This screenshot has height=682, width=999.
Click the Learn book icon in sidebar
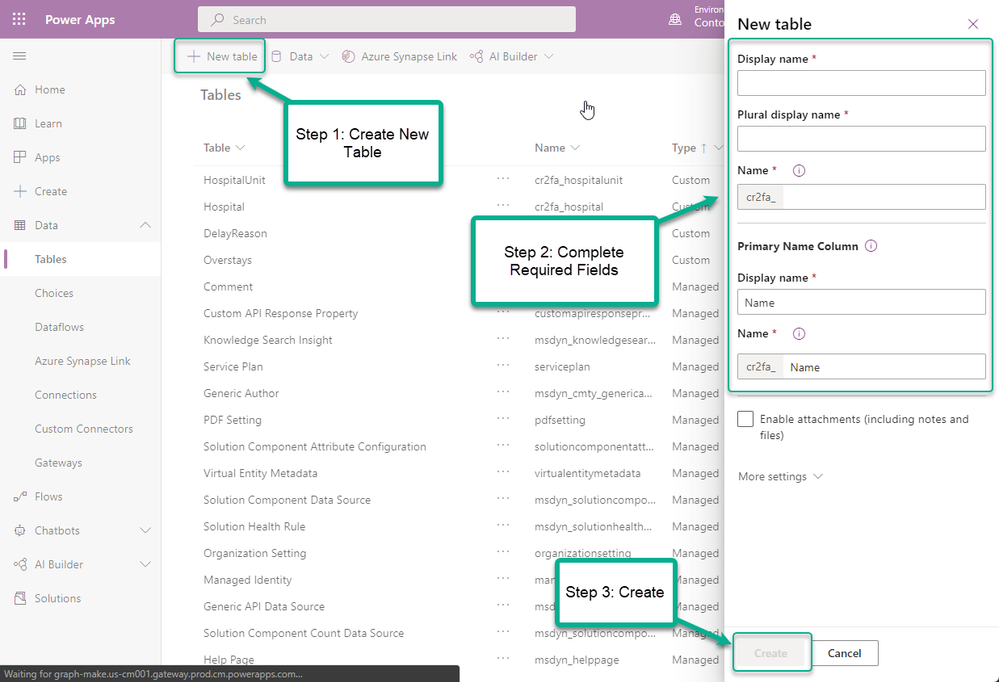pyautogui.click(x=20, y=124)
